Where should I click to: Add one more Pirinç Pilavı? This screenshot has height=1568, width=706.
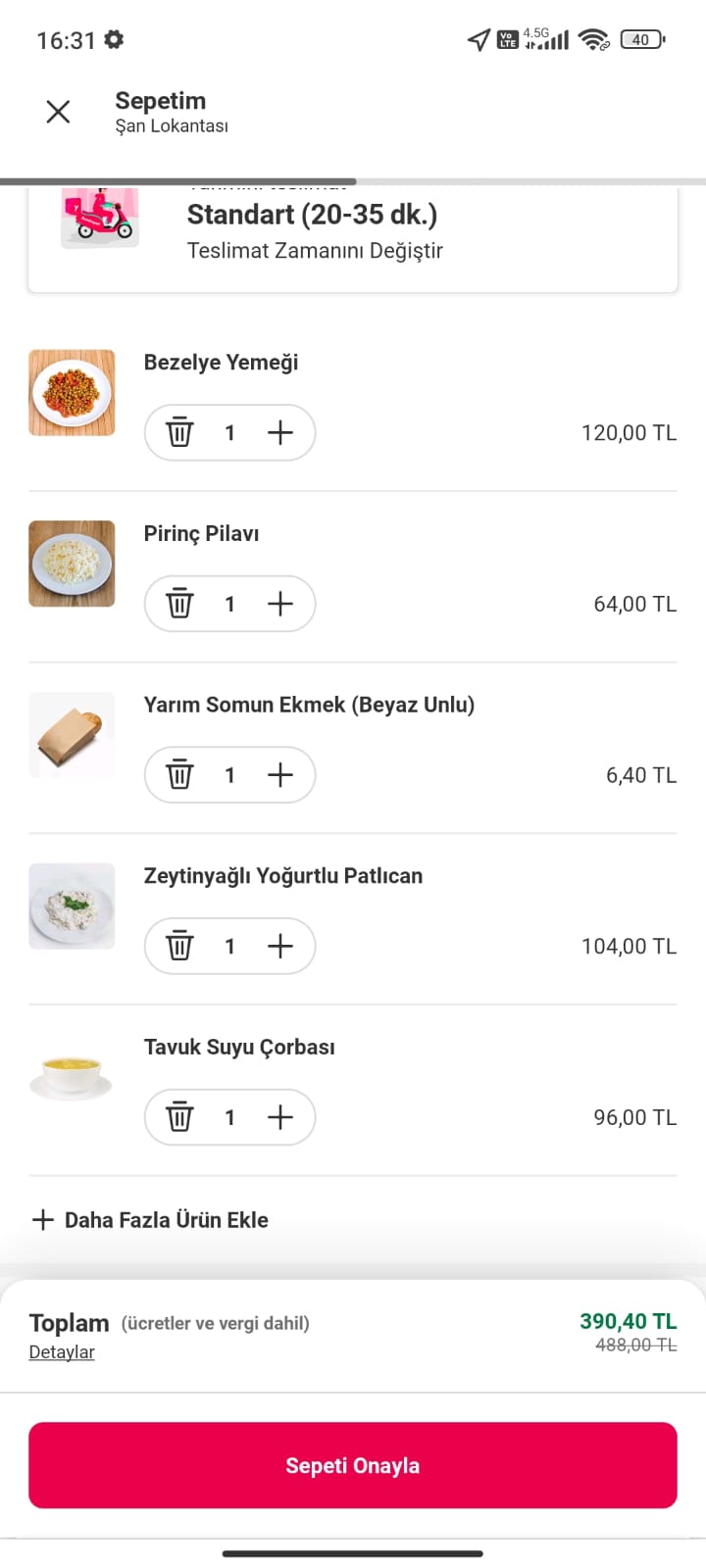click(x=280, y=604)
